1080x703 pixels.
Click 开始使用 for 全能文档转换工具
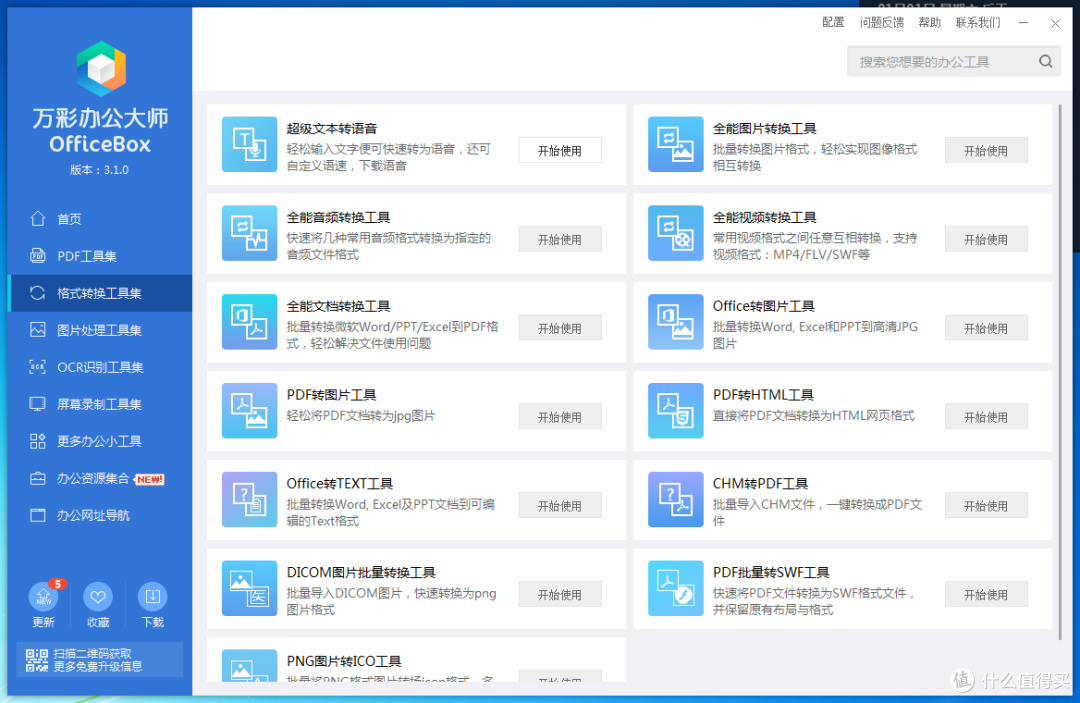click(559, 327)
